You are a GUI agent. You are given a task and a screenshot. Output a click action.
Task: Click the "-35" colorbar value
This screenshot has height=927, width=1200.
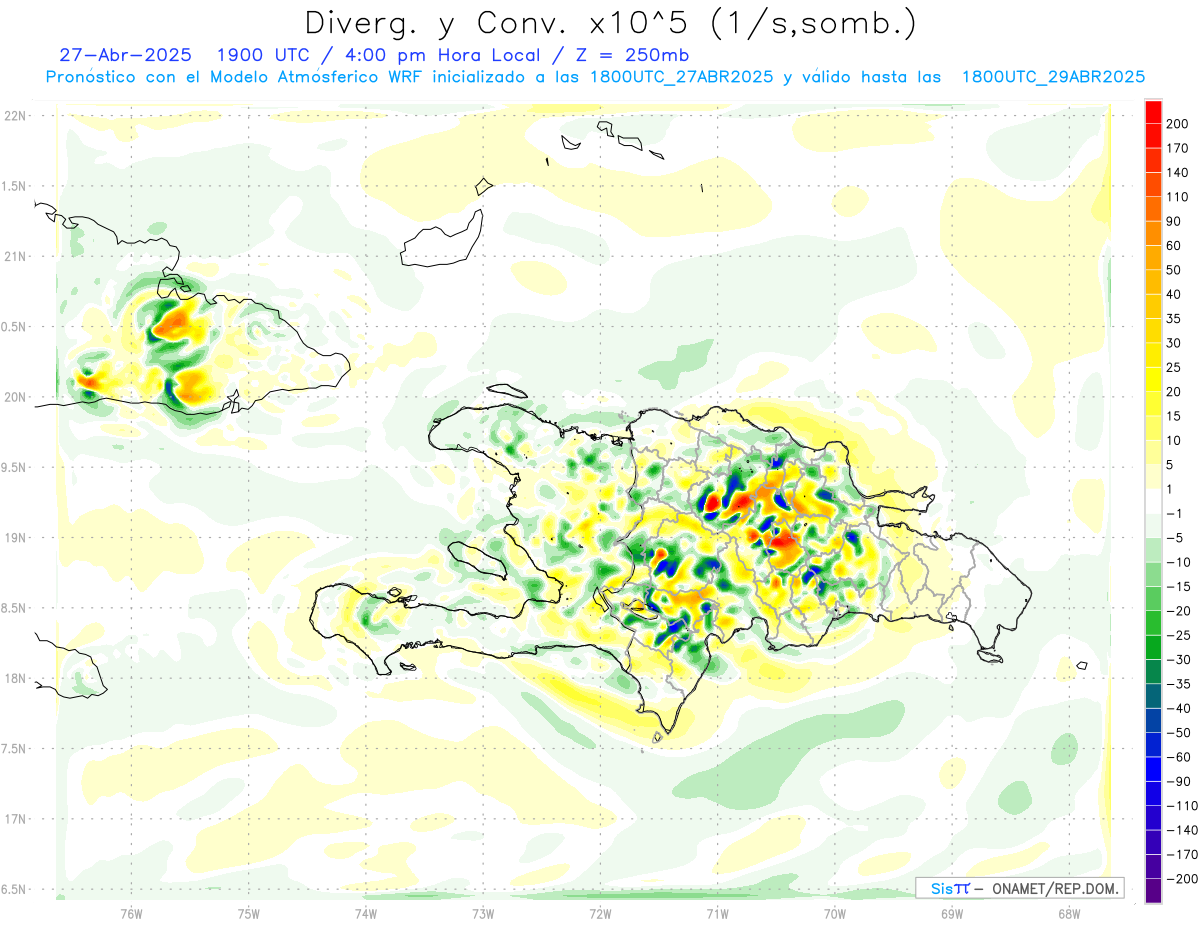click(1178, 684)
